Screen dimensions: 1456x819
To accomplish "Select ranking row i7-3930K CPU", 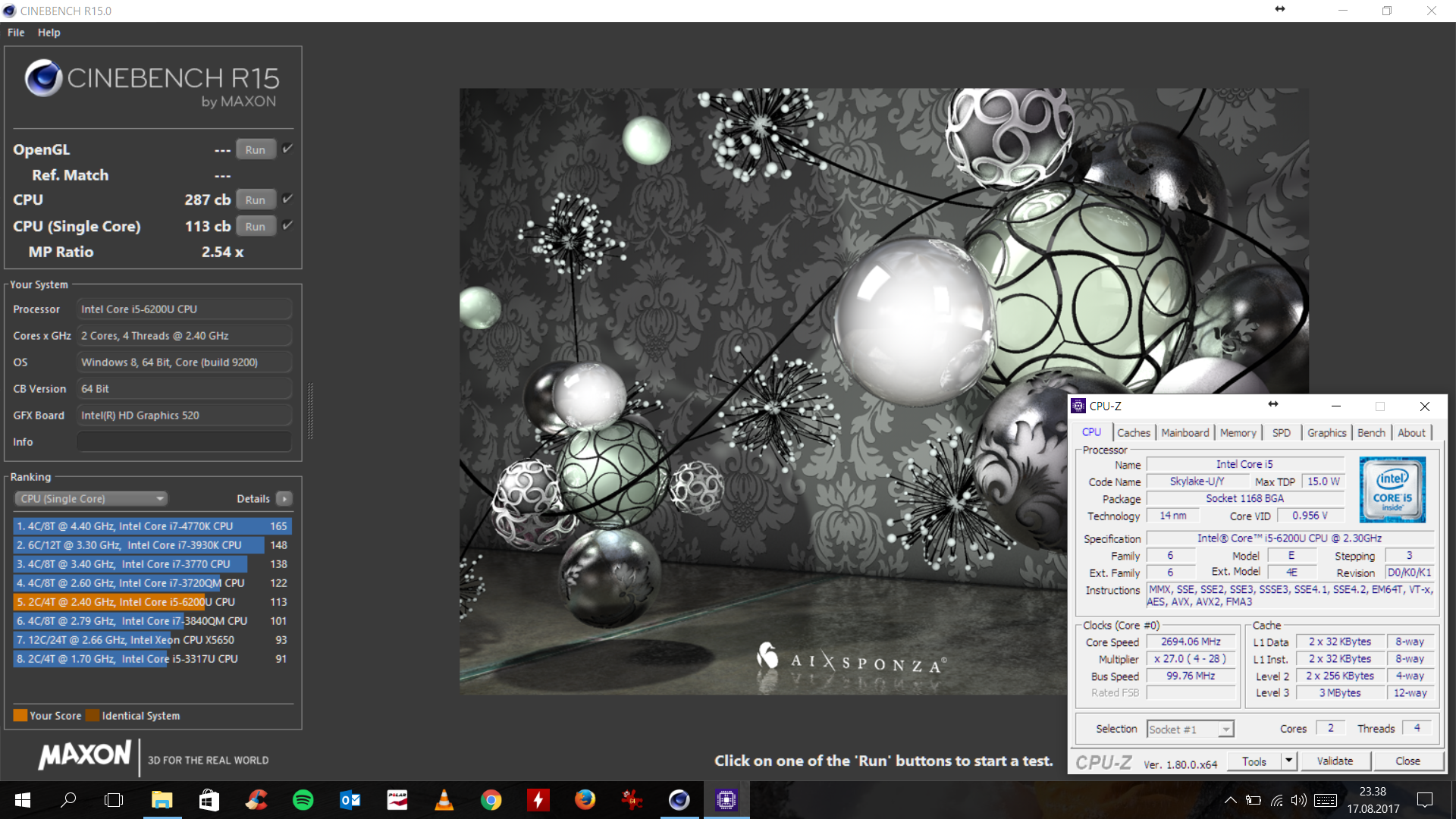I will coord(152,544).
